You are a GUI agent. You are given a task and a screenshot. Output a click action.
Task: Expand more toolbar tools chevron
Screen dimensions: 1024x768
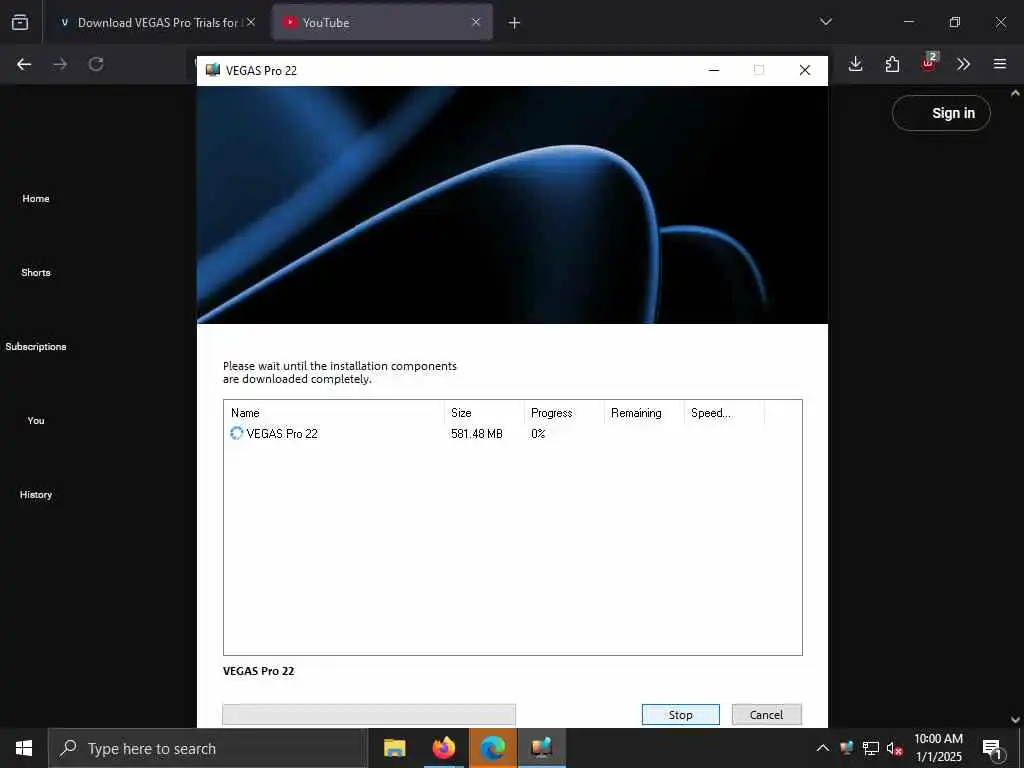point(963,64)
